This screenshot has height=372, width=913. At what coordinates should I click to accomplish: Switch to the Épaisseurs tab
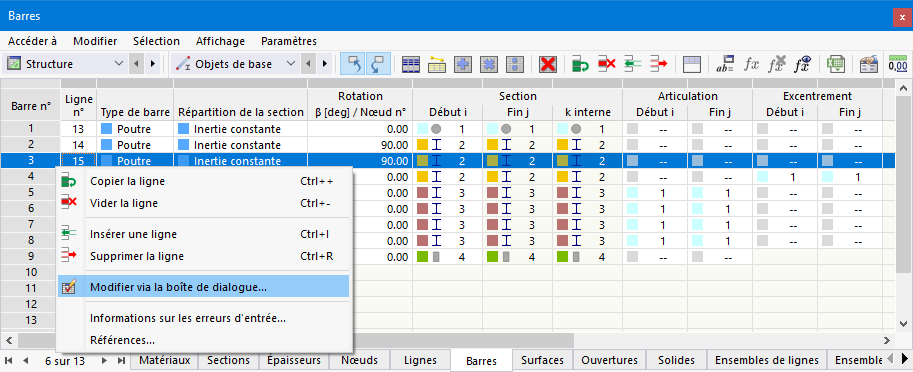pos(294,360)
